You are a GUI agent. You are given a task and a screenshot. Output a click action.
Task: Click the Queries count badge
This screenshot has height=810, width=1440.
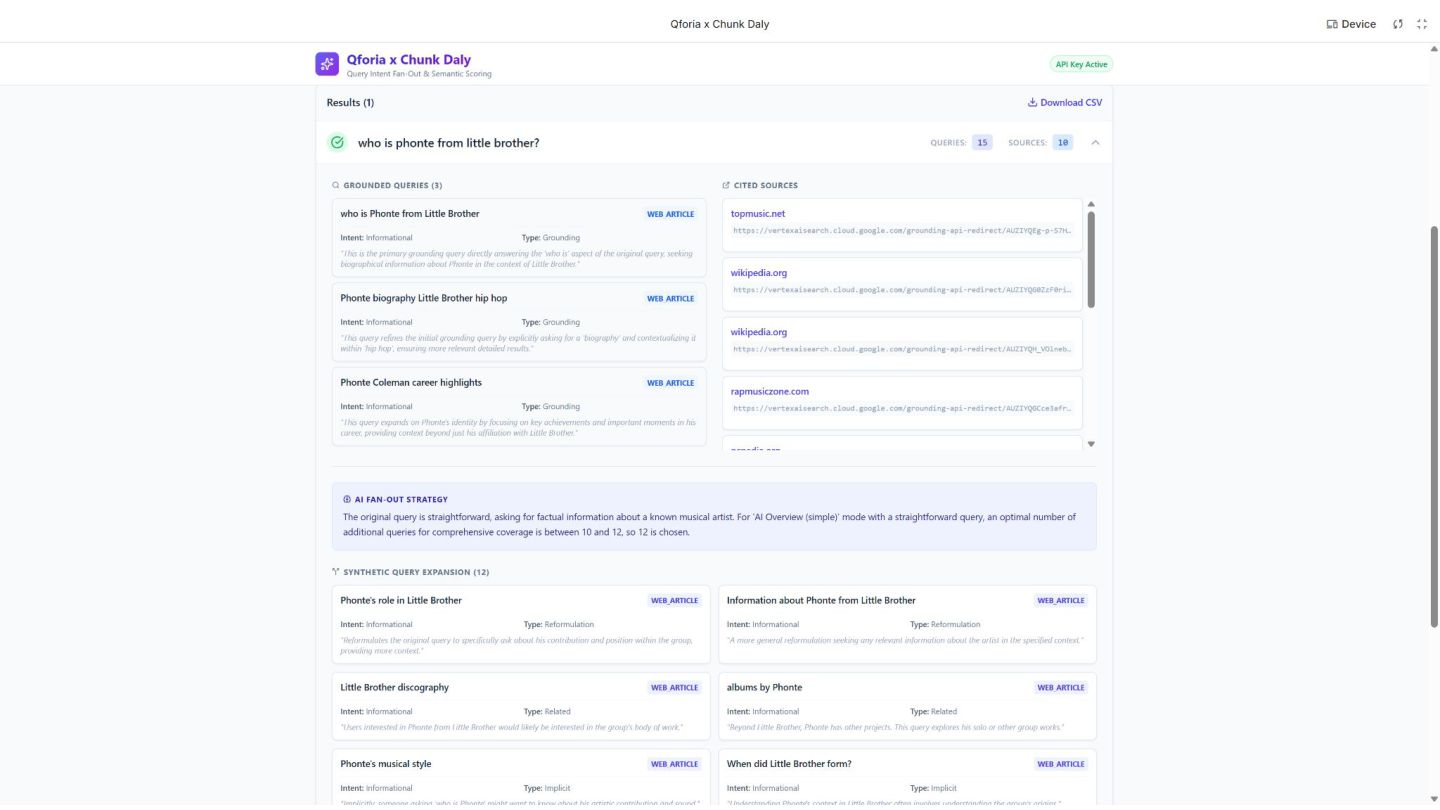982,143
